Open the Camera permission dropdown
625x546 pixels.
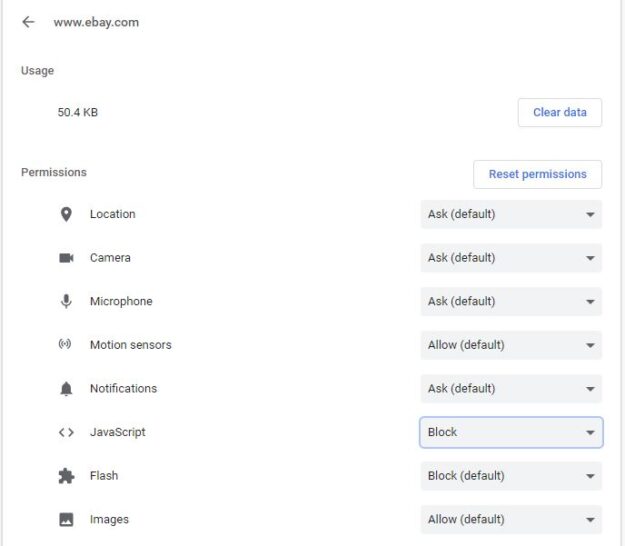click(x=511, y=258)
